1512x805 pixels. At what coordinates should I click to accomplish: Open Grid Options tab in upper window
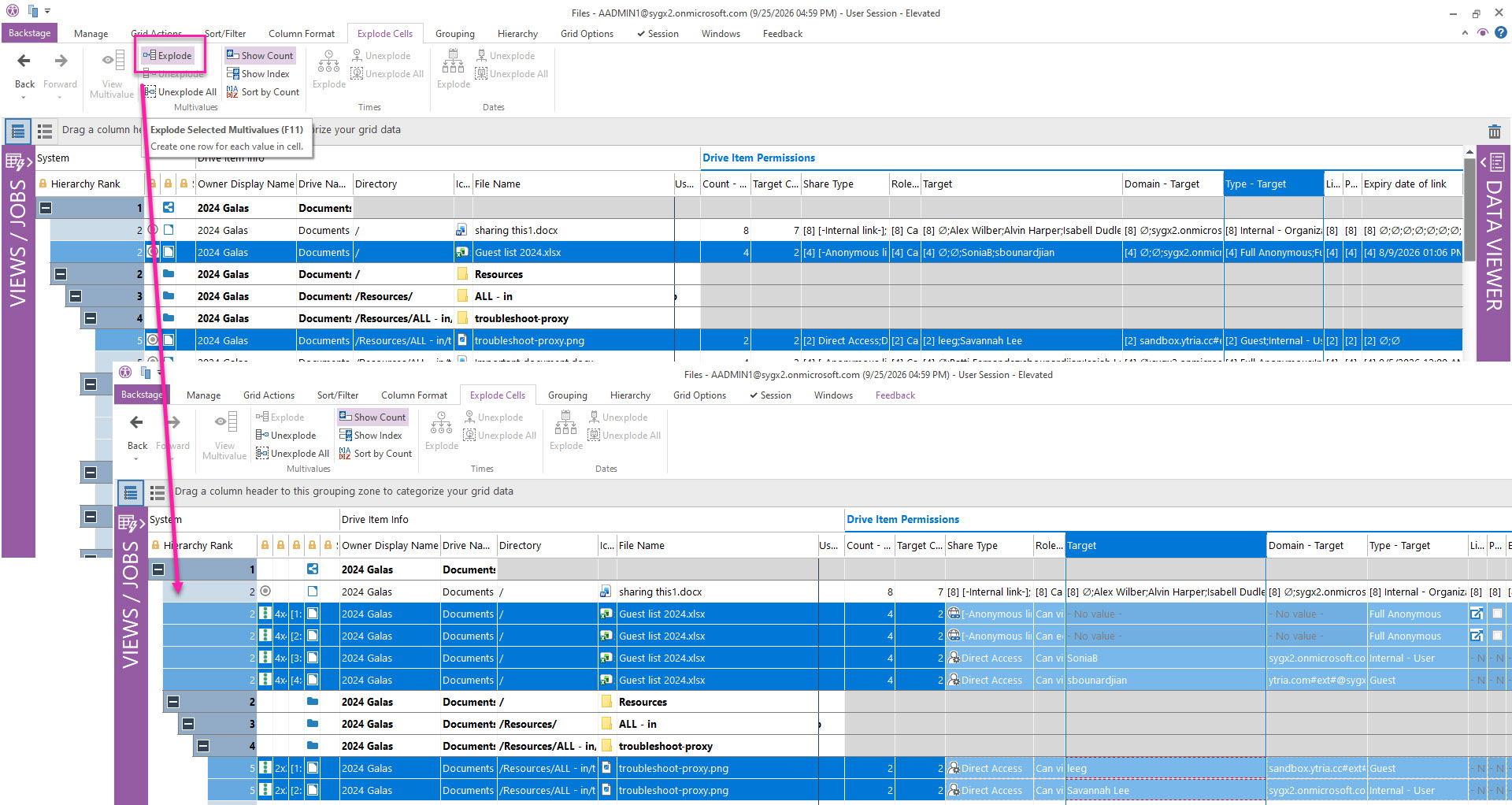pyautogui.click(x=587, y=34)
